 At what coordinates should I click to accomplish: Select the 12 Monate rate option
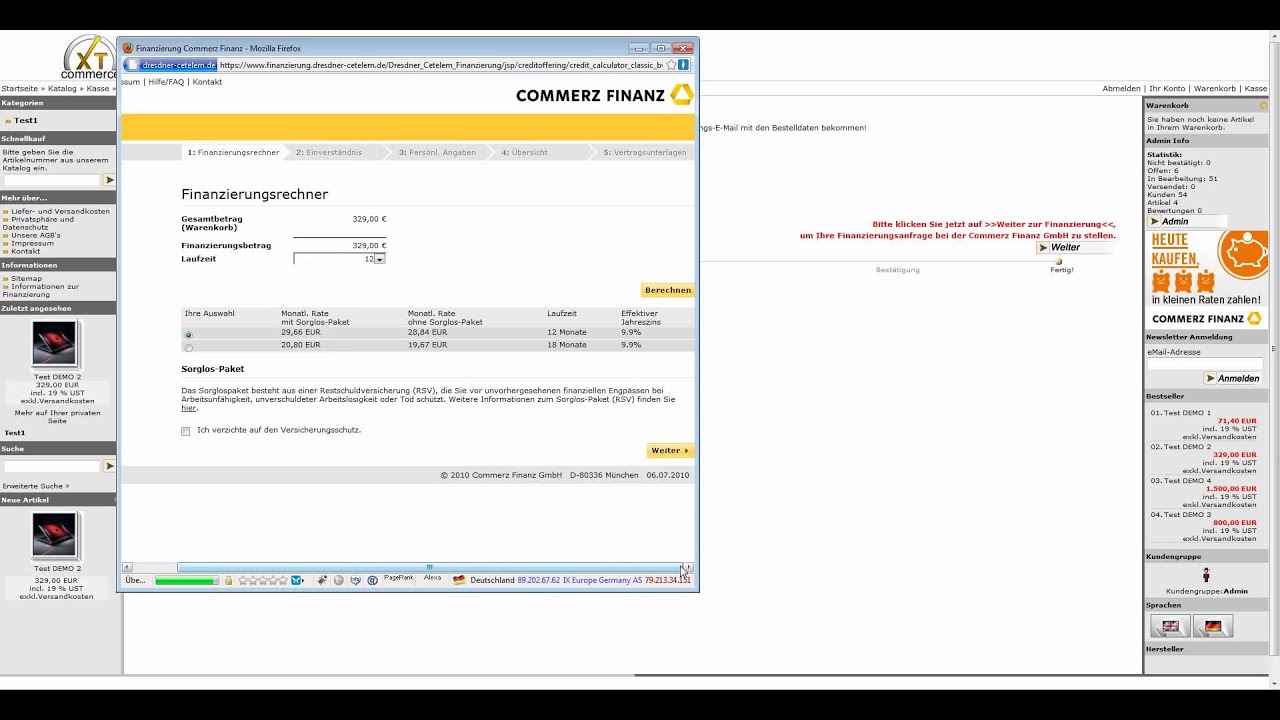pyautogui.click(x=188, y=335)
